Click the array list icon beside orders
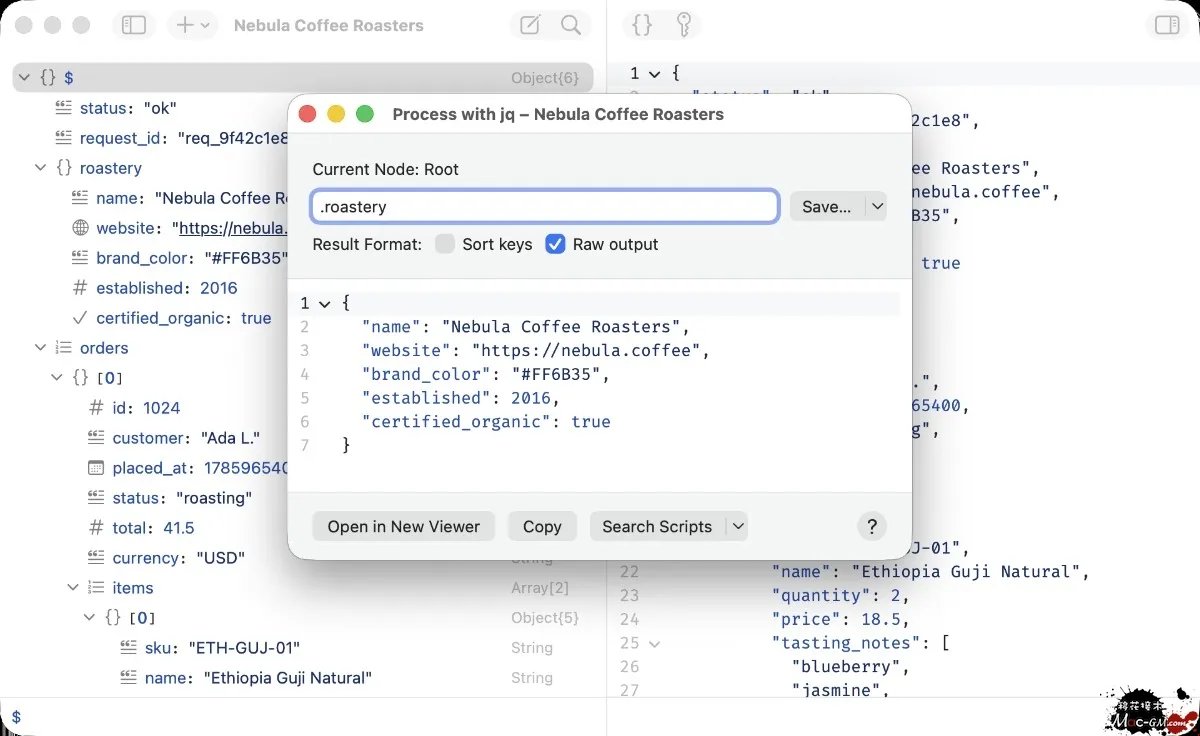Screen dimensions: 1200x736 coord(64,348)
